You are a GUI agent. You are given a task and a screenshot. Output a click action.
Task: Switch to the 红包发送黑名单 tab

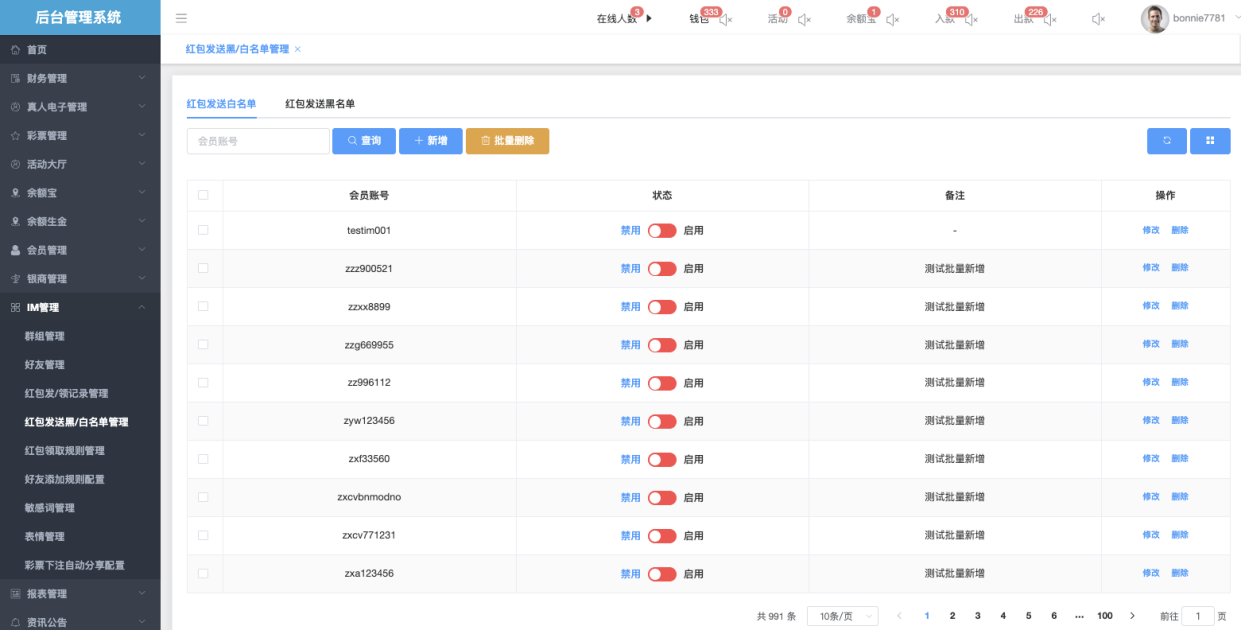click(x=320, y=103)
